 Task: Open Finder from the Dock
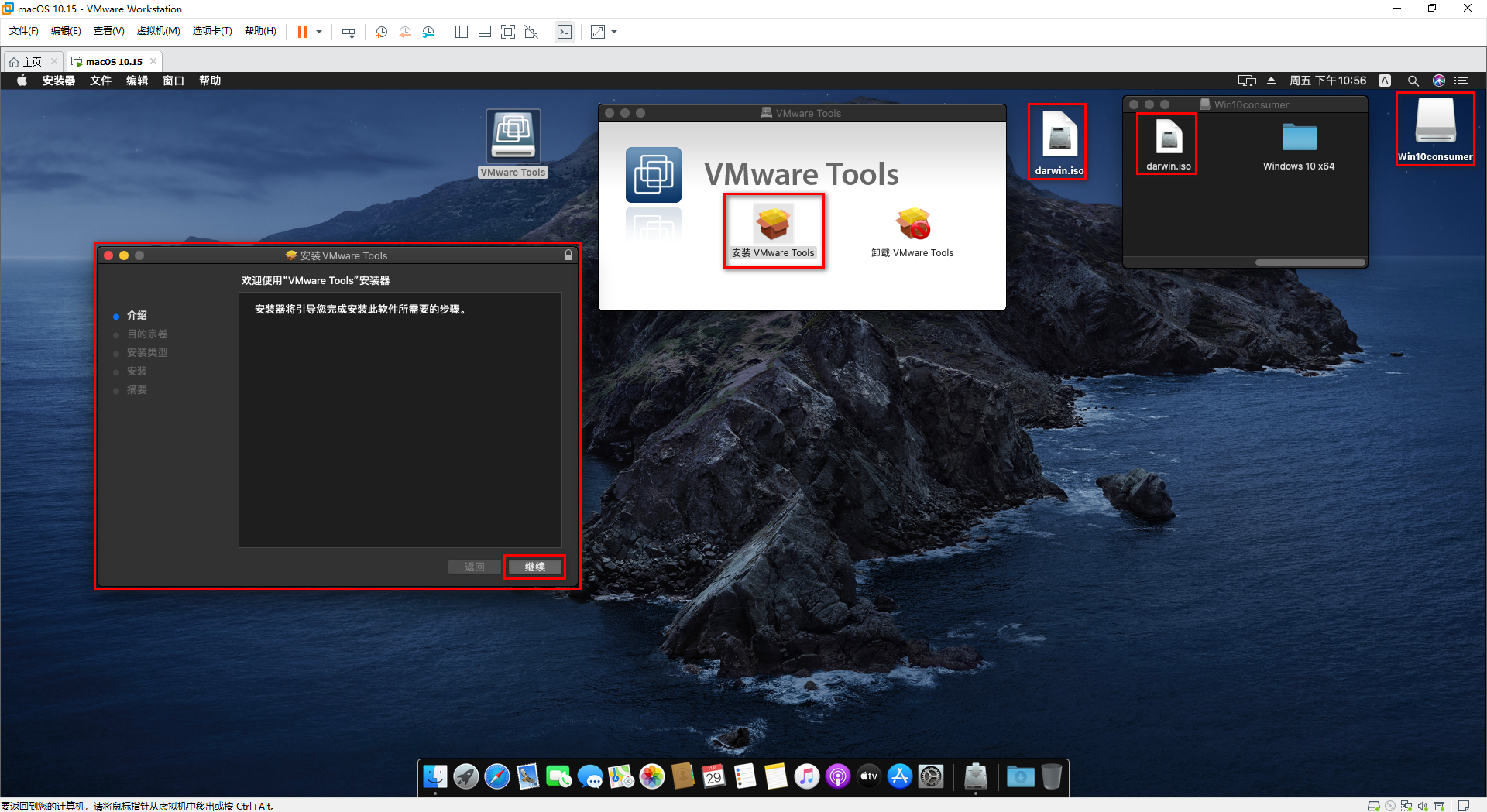coord(435,776)
